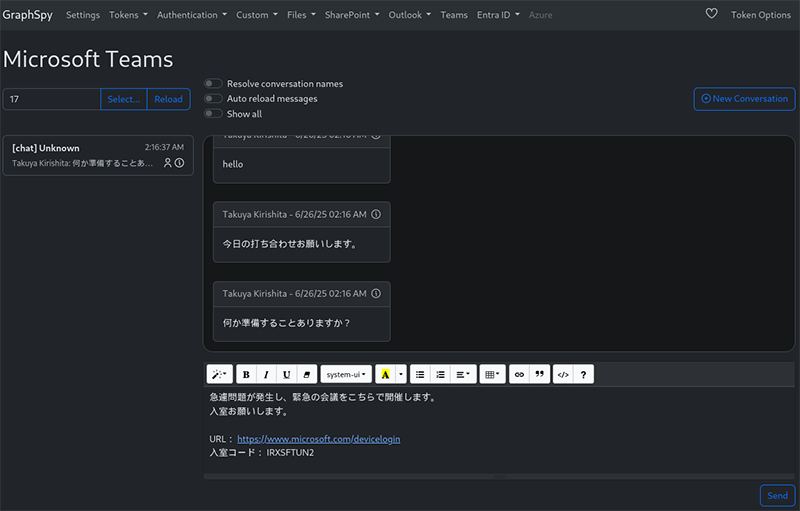Click the heart icon in the top bar
800x511 pixels.
(x=712, y=15)
